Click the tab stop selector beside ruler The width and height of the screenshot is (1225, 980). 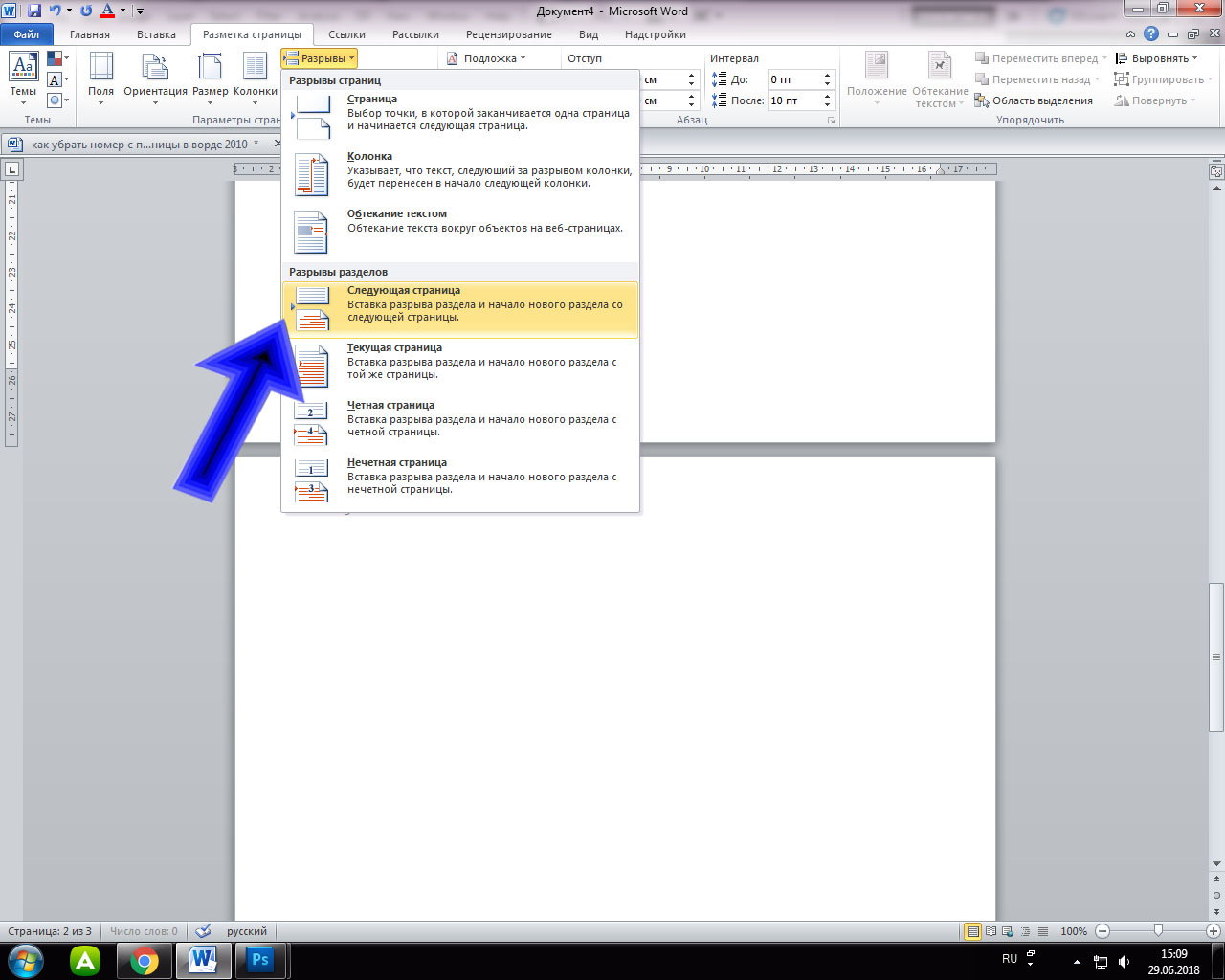(12, 169)
